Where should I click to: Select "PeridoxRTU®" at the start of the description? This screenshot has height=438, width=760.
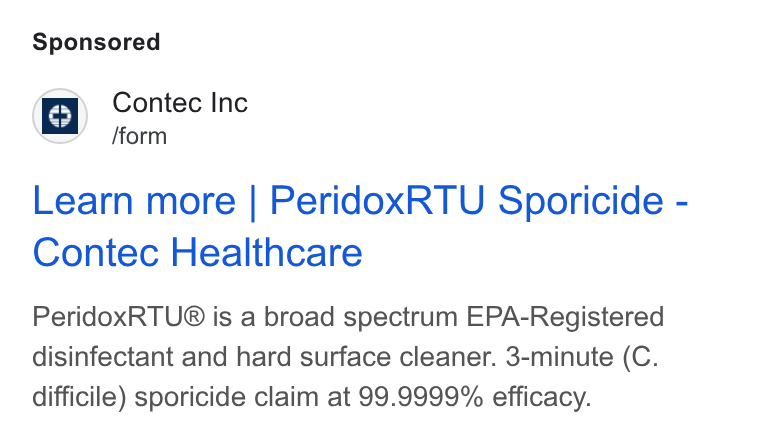(x=119, y=317)
